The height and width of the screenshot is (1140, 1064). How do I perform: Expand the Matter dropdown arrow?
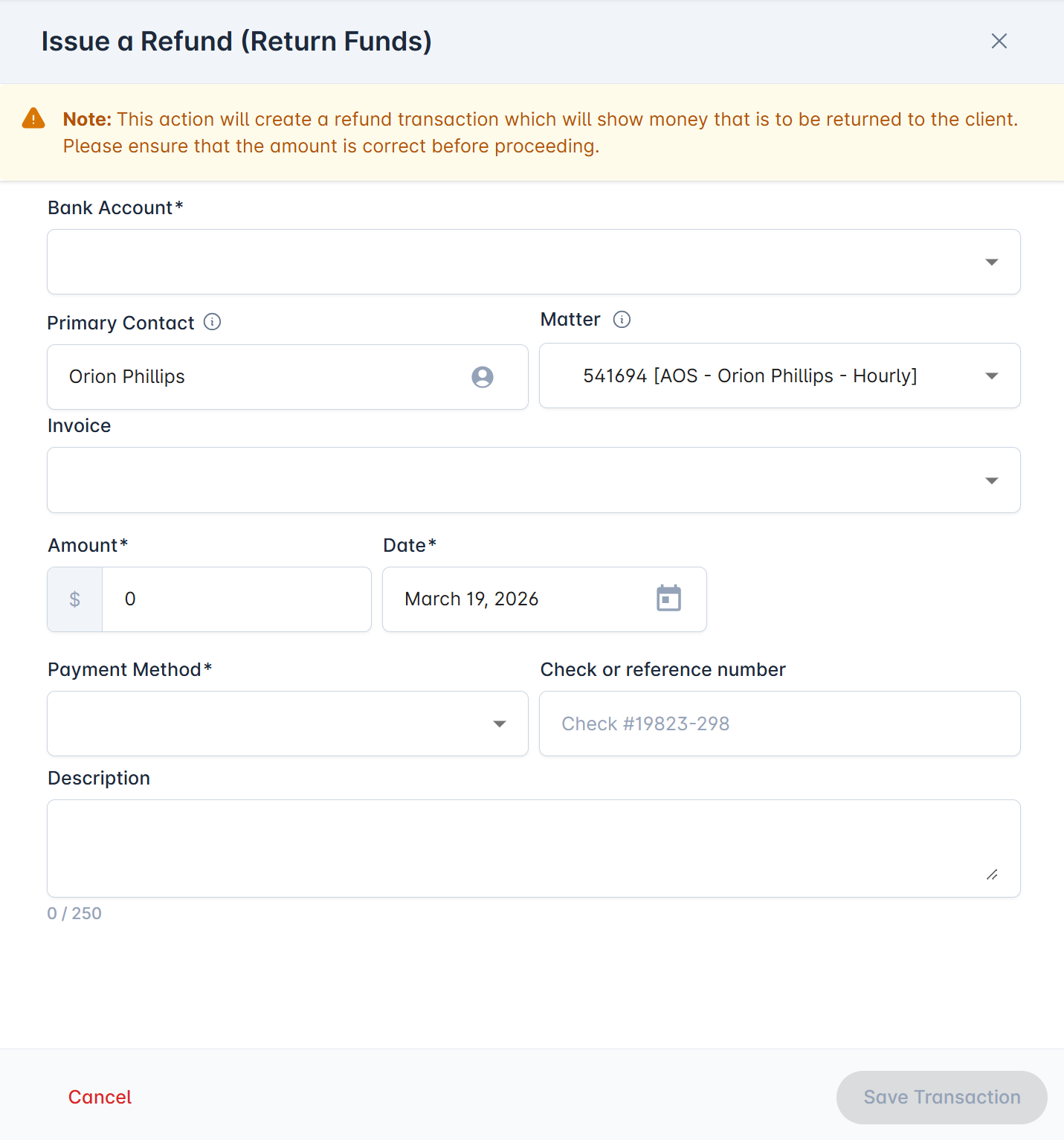[991, 376]
